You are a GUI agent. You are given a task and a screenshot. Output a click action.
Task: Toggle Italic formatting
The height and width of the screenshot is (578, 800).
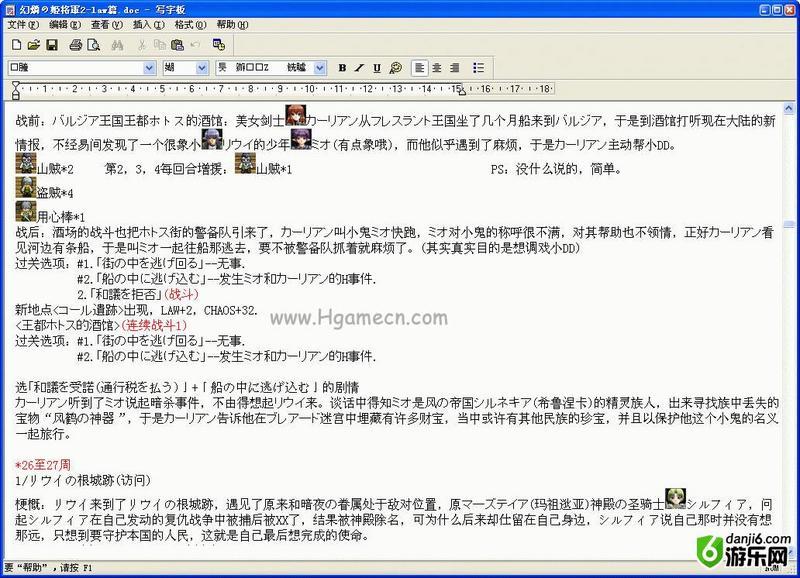[359, 68]
